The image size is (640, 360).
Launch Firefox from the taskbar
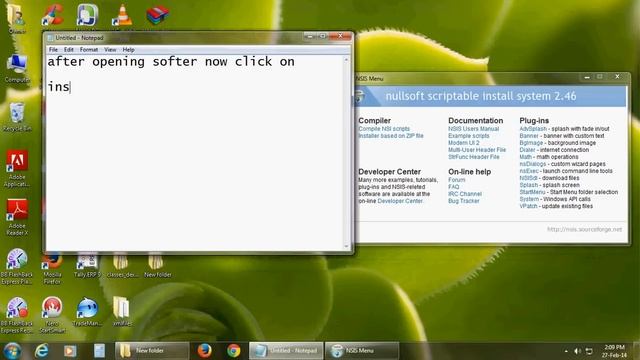point(204,351)
